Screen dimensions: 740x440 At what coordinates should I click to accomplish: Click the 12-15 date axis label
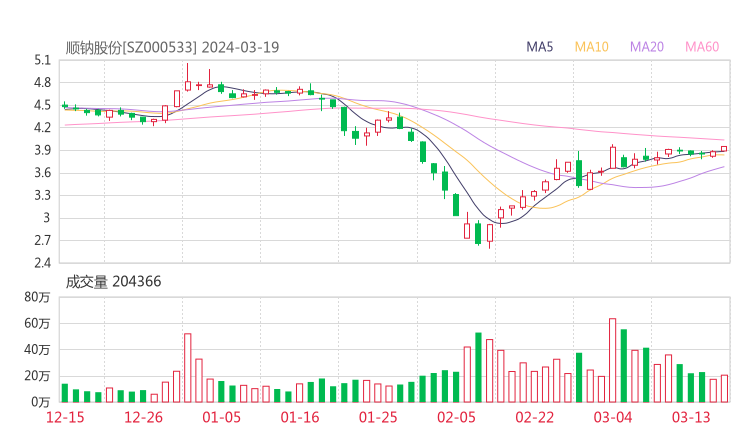tap(65, 417)
